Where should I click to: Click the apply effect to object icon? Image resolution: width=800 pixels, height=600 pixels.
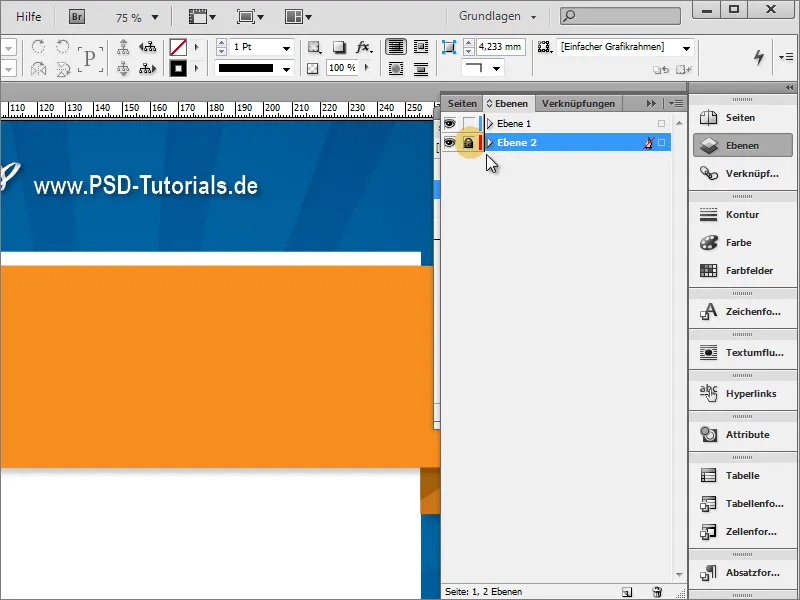coord(314,47)
